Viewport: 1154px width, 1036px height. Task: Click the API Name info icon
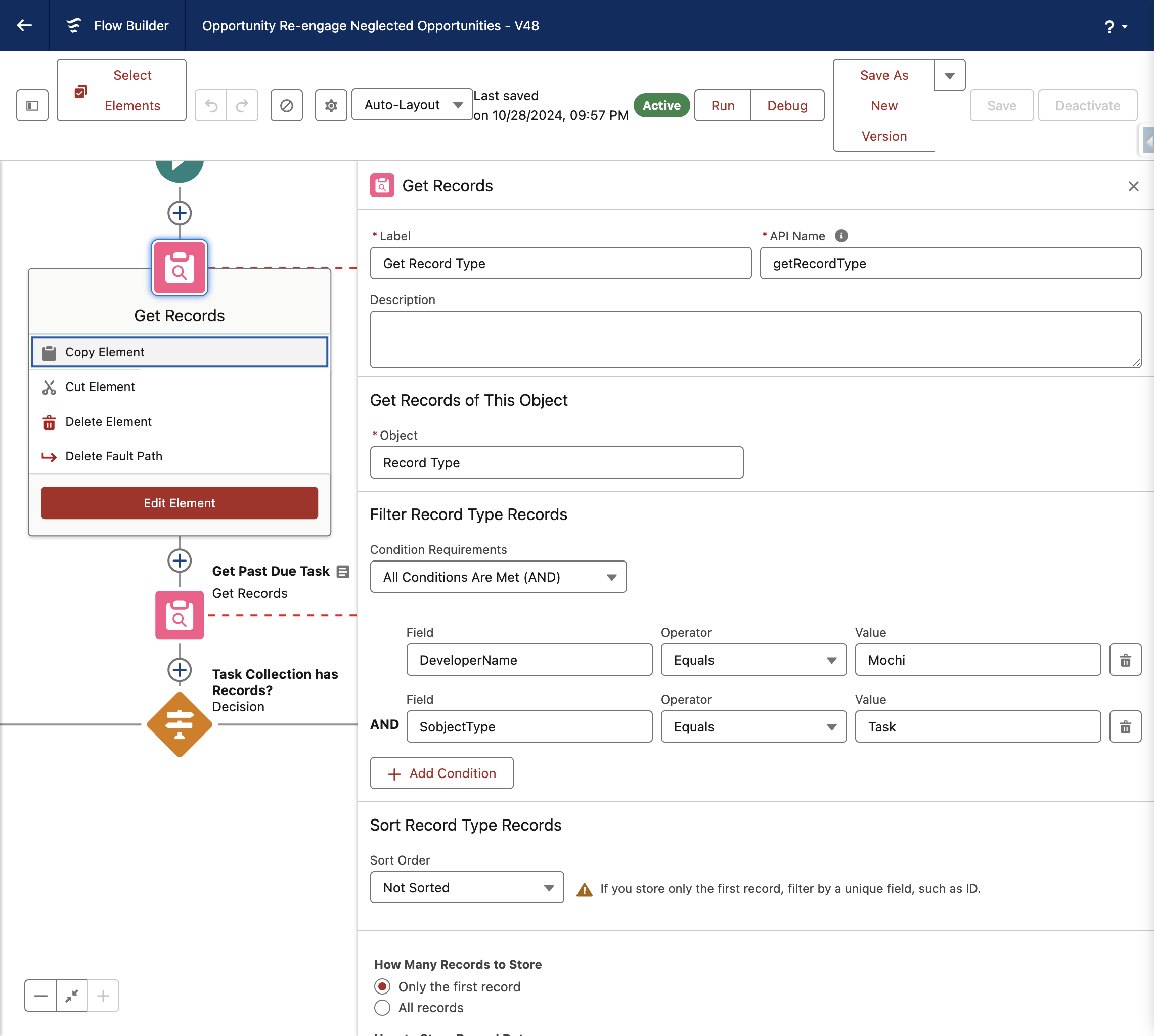click(x=841, y=236)
